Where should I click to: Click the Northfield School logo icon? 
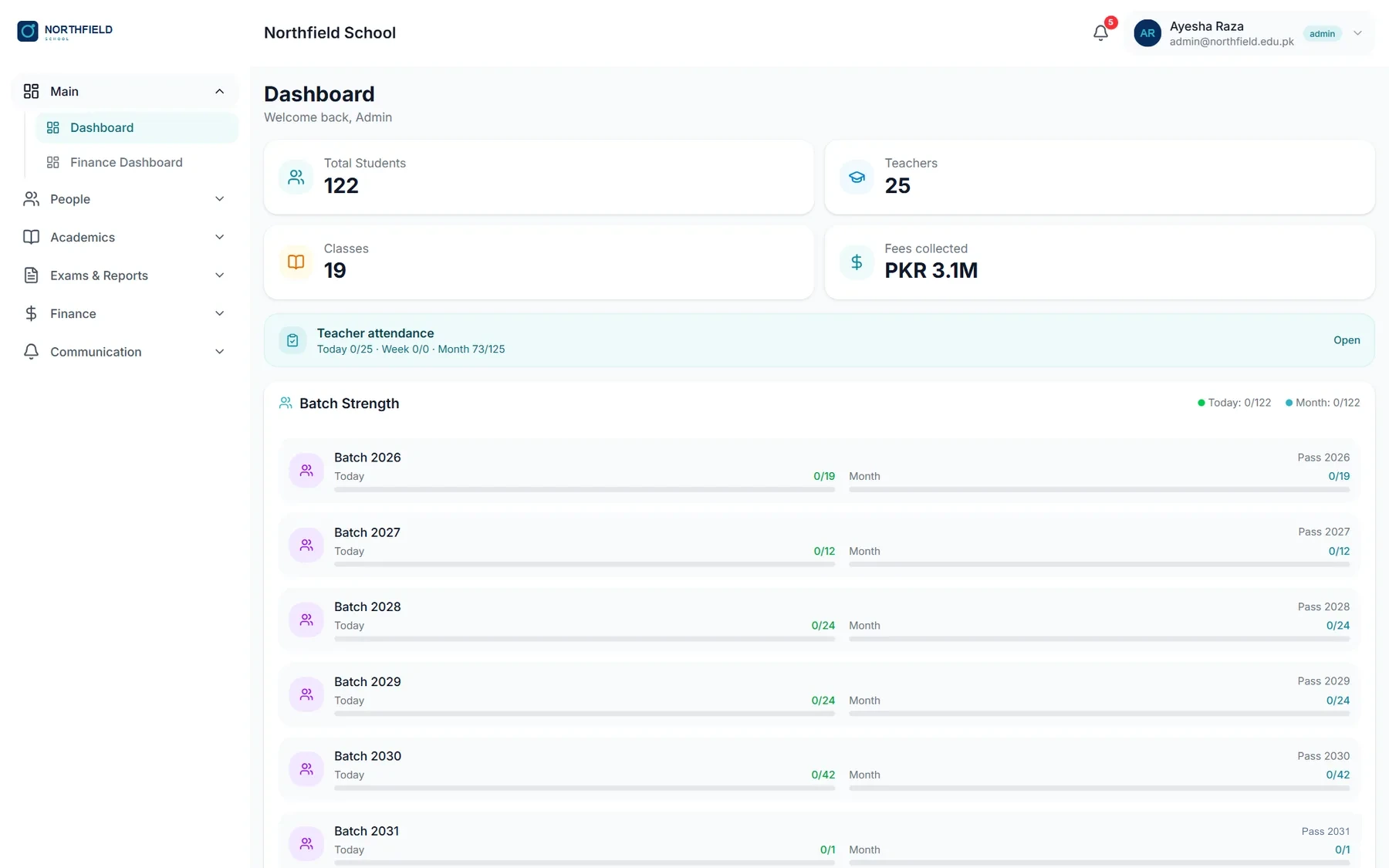coord(28,31)
